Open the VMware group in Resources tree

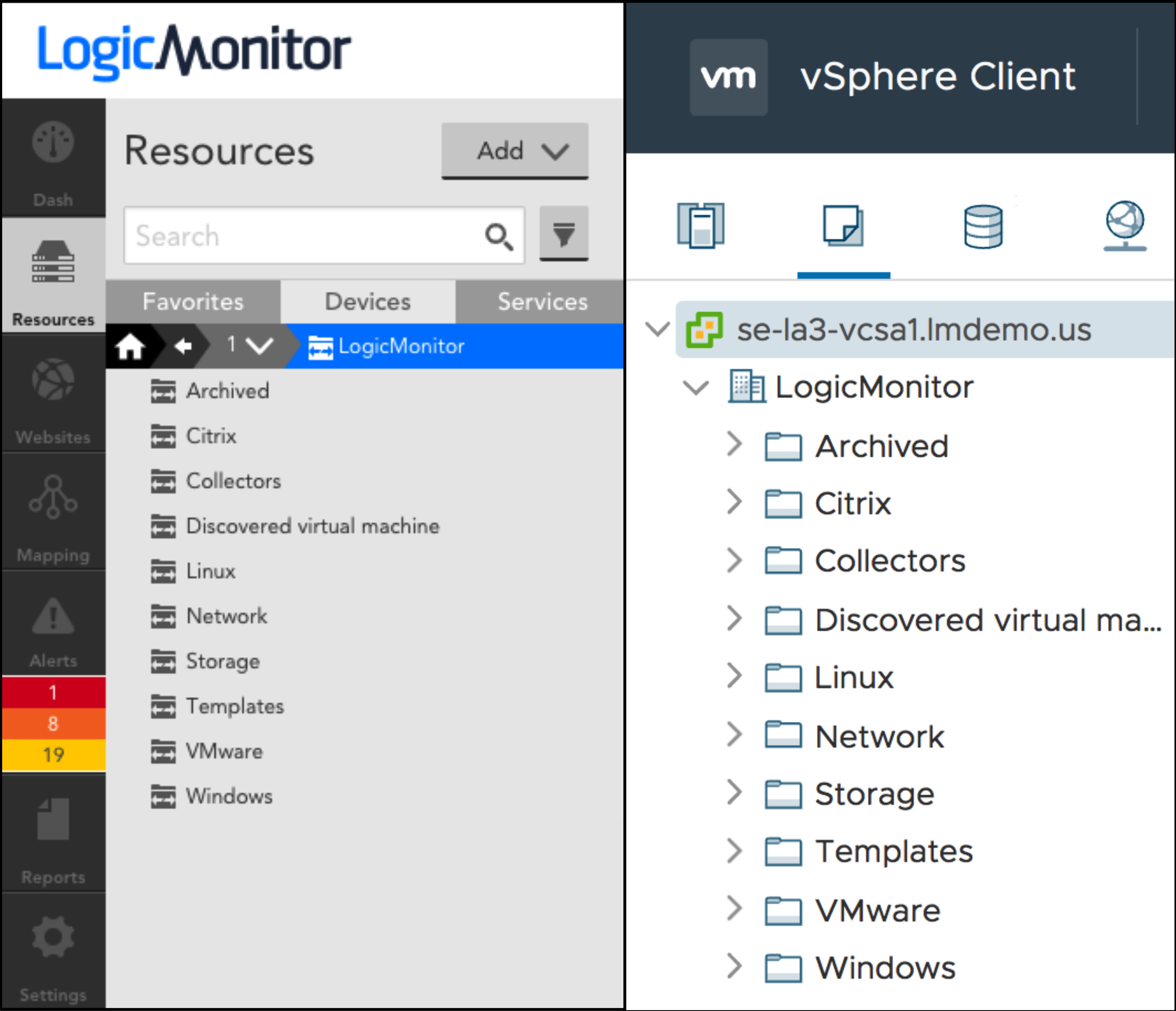pos(207,752)
